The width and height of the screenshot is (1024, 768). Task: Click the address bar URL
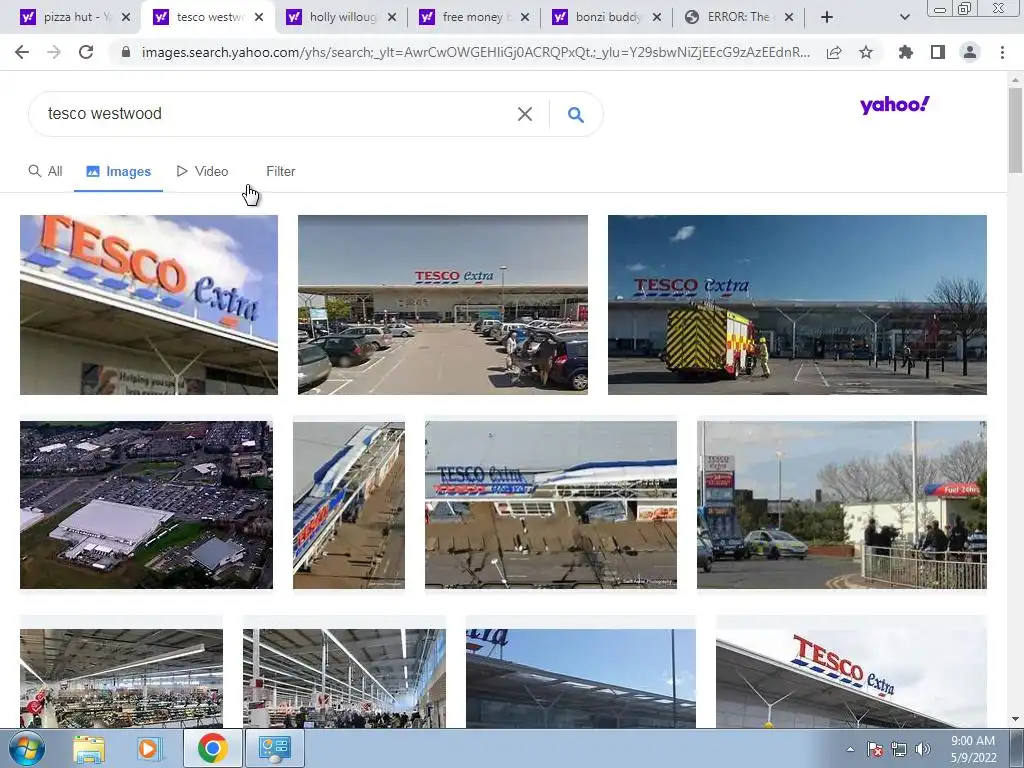coord(475,52)
